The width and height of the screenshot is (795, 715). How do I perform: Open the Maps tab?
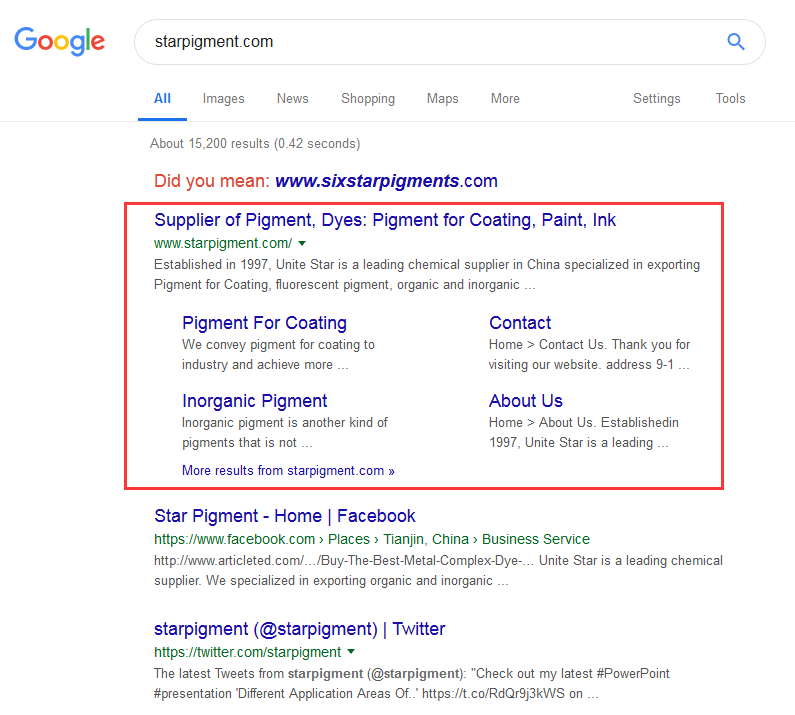[x=443, y=98]
